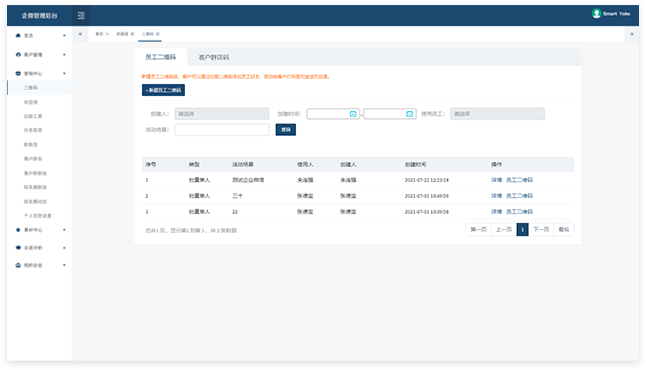This screenshot has width=646, height=370.
Task: Click the 素材中心 star icon
Action: click(18, 230)
